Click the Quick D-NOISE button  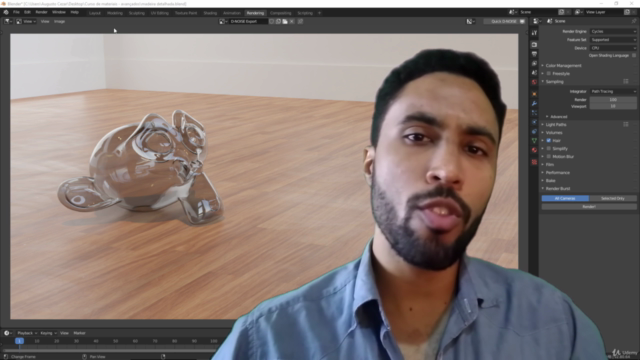(504, 21)
